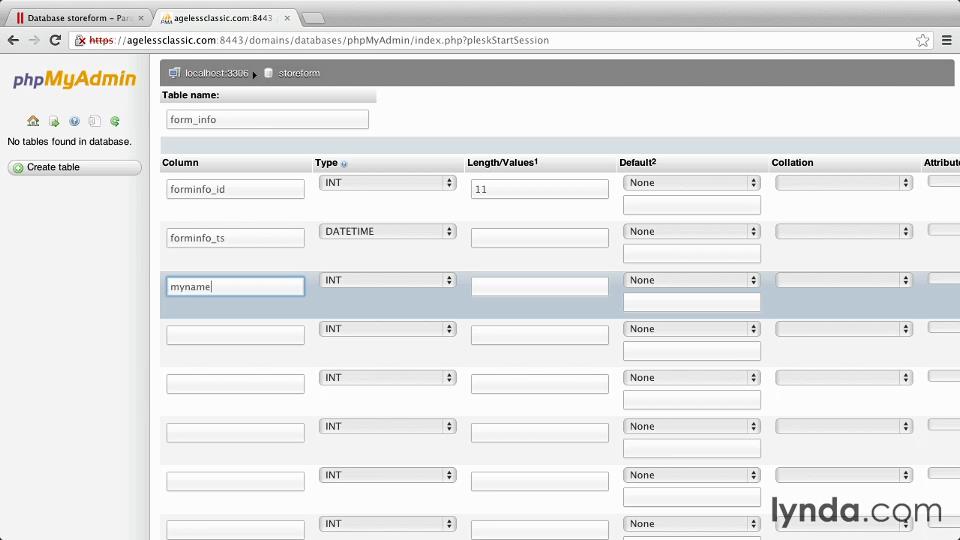Close the agelessclassic.com browser tab
The width and height of the screenshot is (960, 540).
290,18
